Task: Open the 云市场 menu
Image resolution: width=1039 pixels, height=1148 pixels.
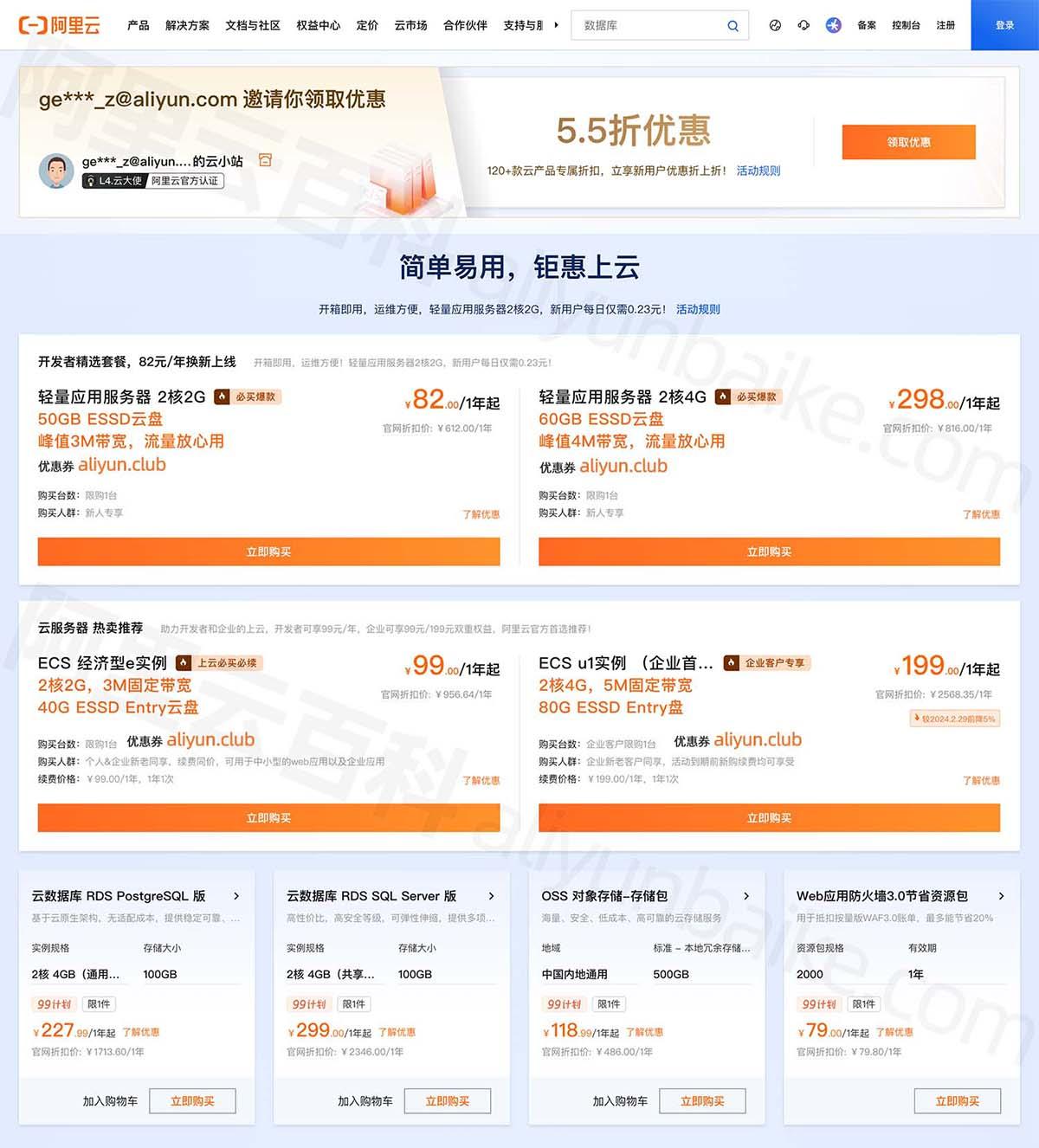Action: pos(410,25)
